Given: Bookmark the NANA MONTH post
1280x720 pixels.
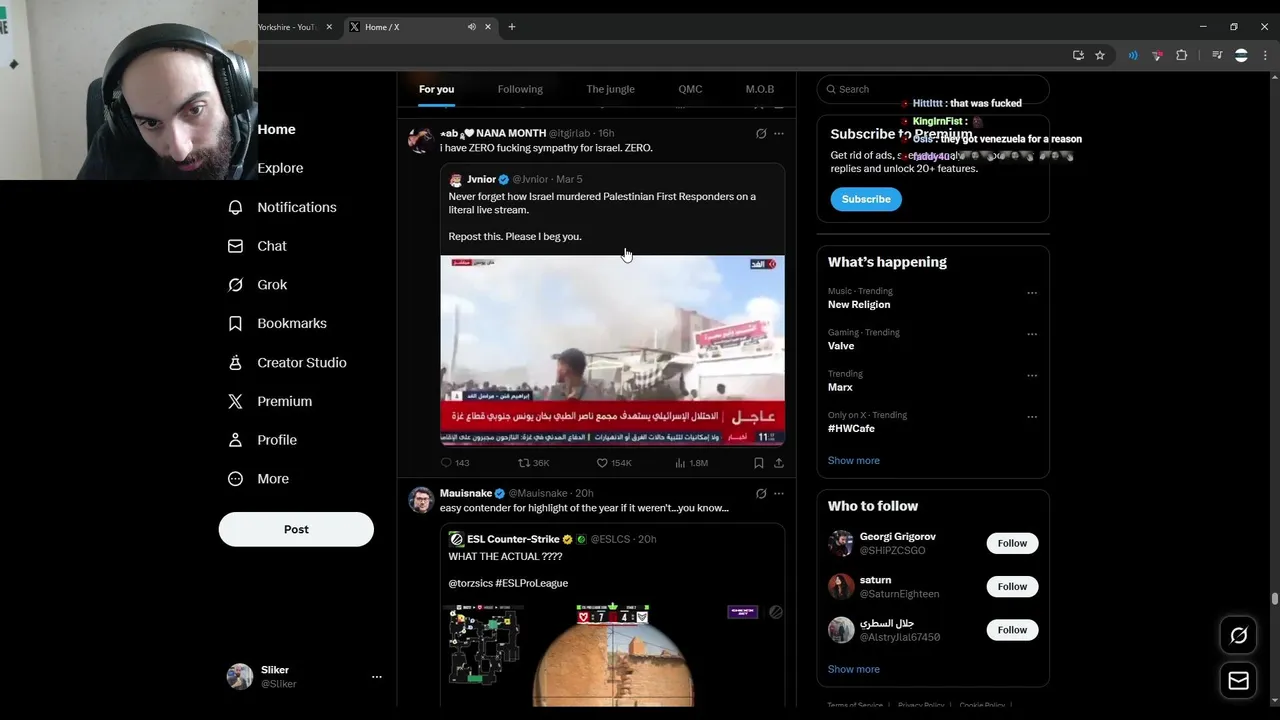Looking at the screenshot, I should tap(759, 463).
